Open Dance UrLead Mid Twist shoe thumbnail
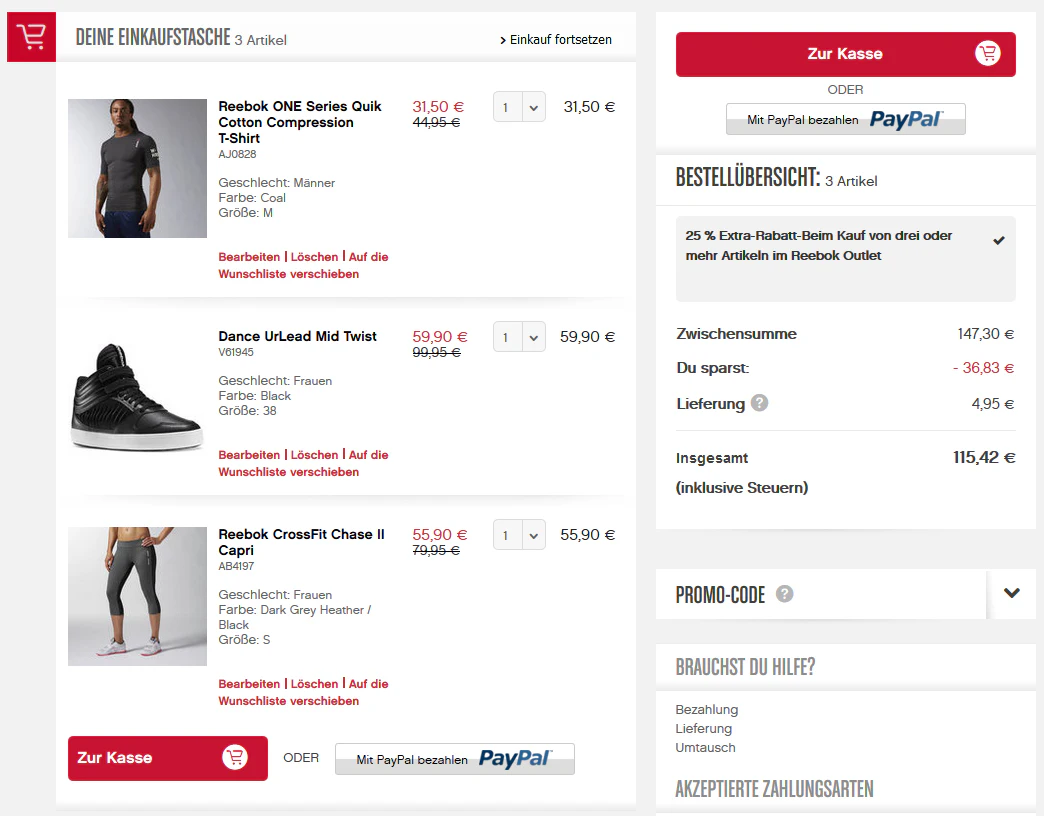The image size is (1044, 816). [137, 397]
